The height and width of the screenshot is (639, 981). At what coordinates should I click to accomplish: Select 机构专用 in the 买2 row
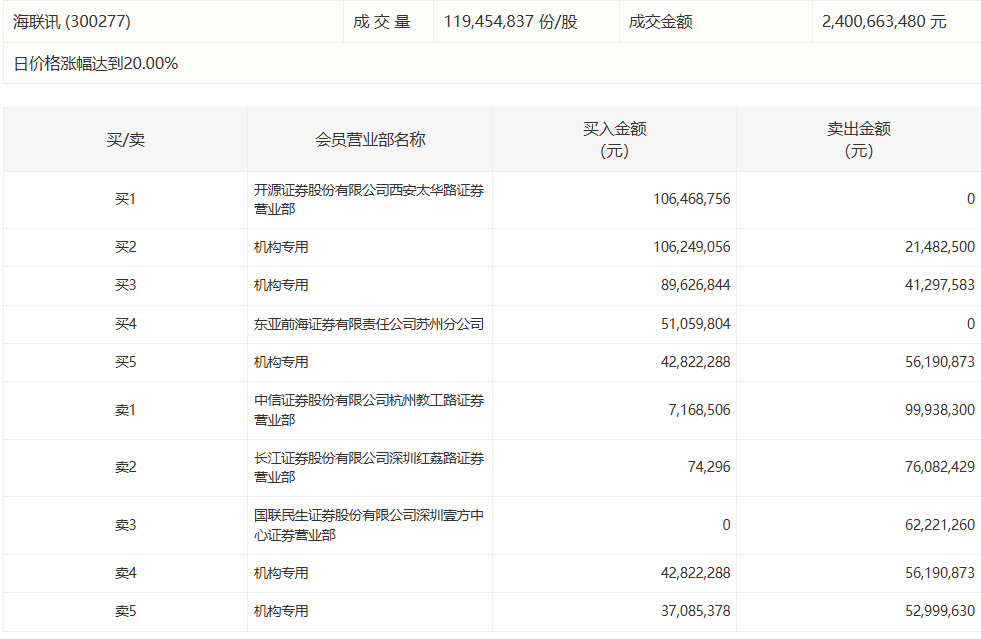click(x=281, y=247)
